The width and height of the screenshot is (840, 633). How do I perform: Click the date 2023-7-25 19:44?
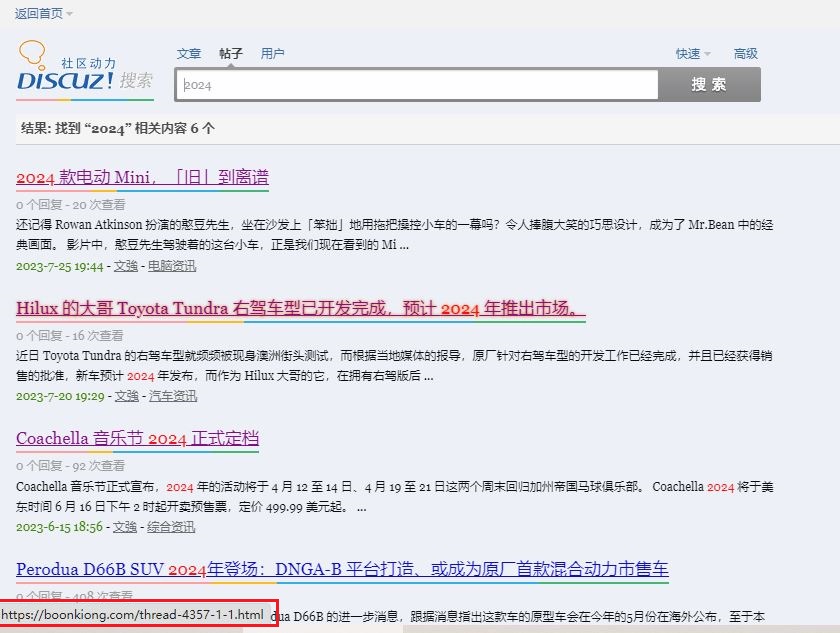click(59, 266)
